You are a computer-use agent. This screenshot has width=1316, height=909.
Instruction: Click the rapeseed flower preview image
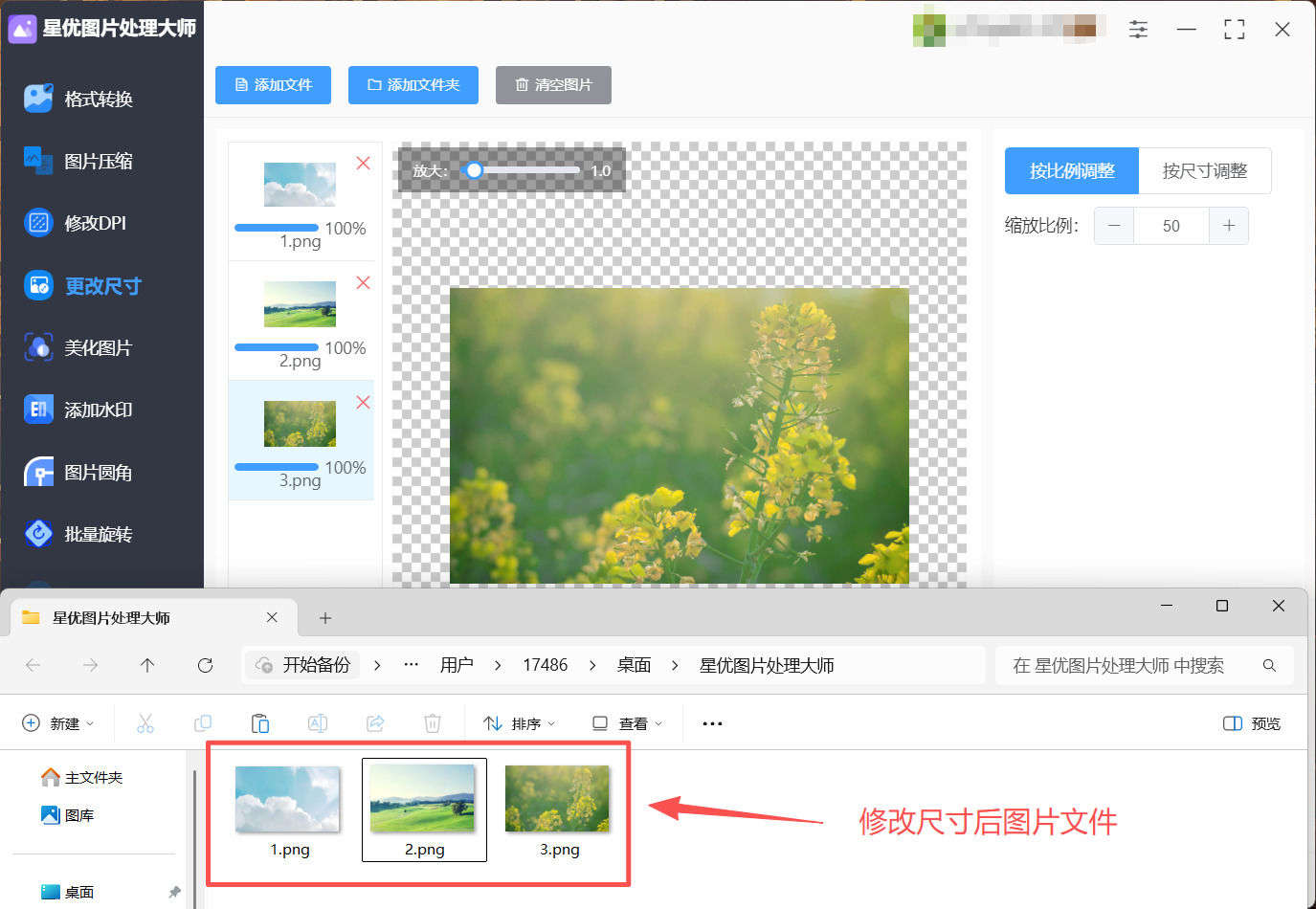[x=680, y=435]
